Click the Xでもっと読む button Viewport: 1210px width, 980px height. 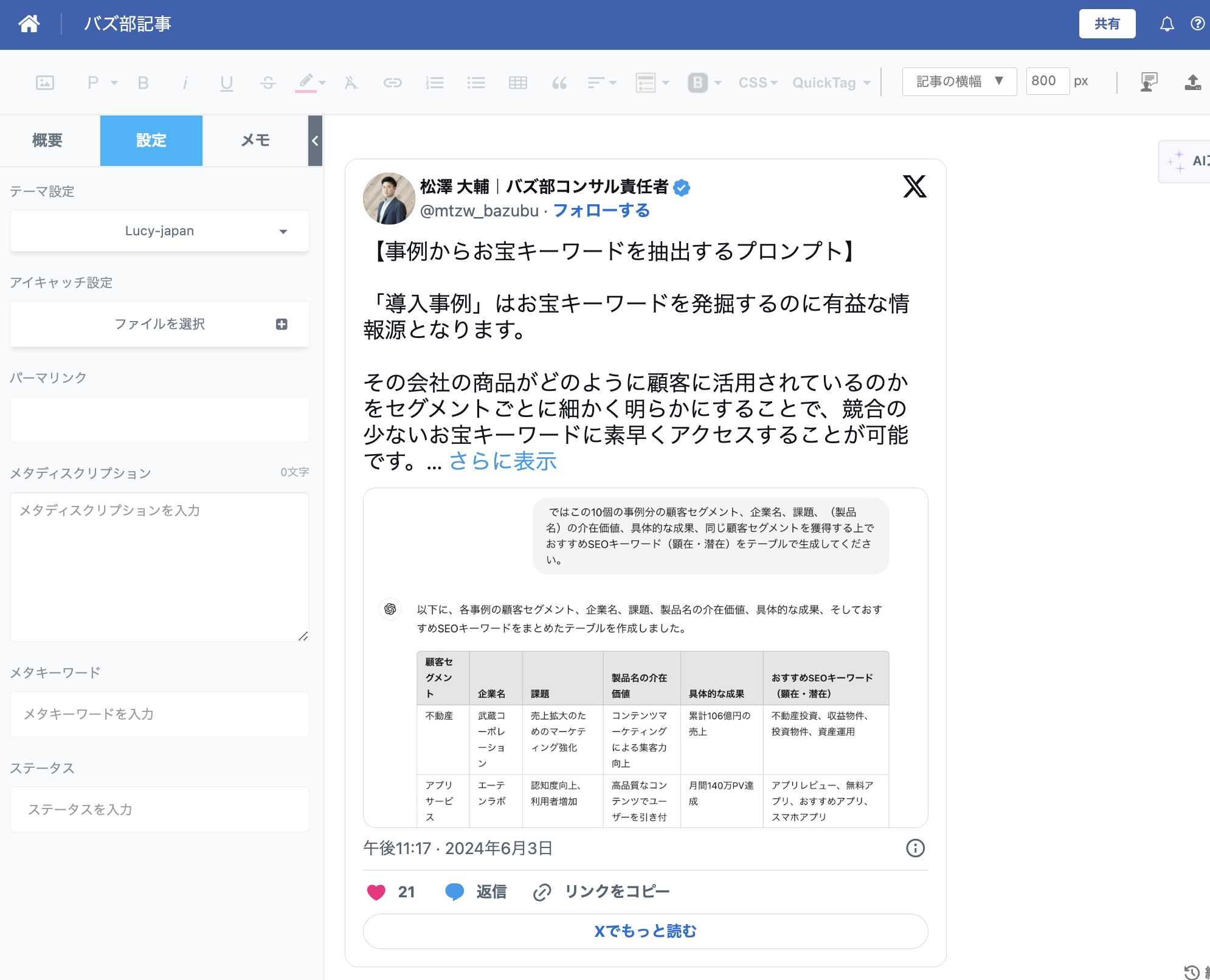[x=645, y=931]
